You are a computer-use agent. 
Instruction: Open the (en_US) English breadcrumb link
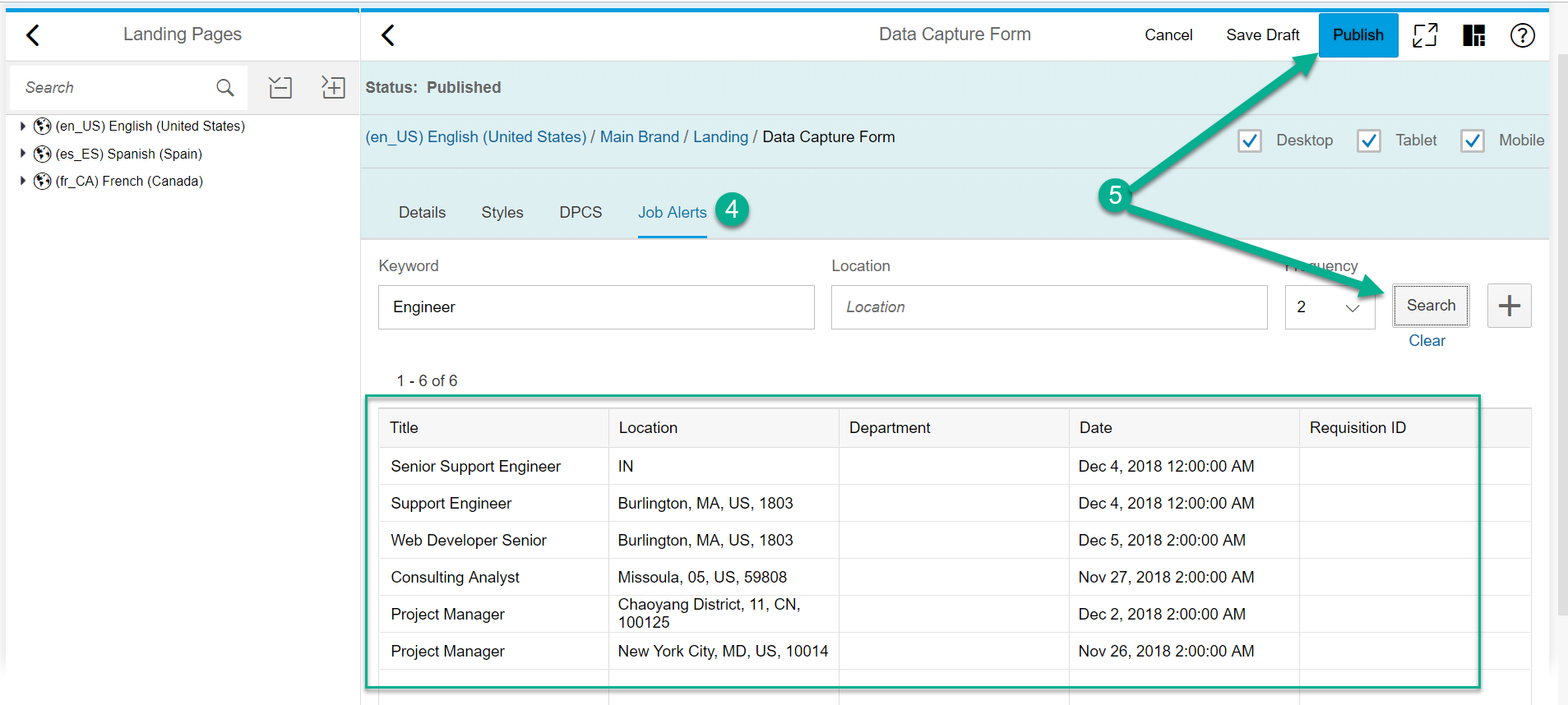click(x=476, y=137)
